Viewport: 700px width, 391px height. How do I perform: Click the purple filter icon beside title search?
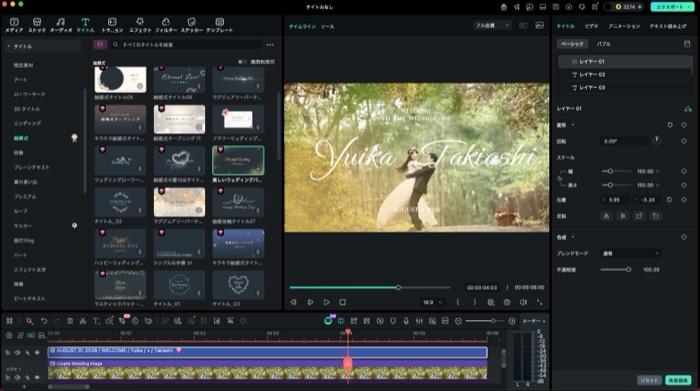pos(100,44)
